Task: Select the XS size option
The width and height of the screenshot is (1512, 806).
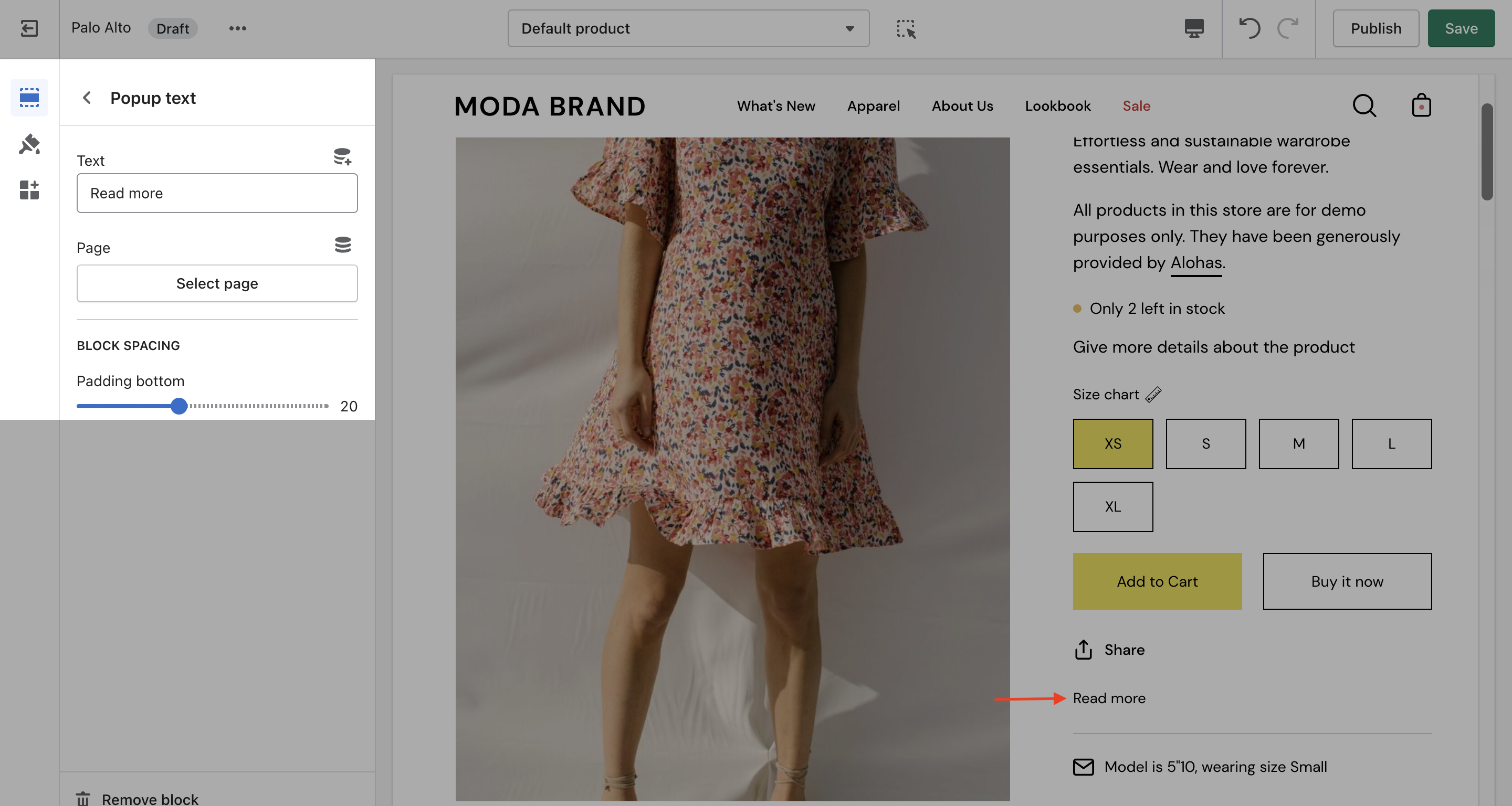Action: click(x=1112, y=443)
